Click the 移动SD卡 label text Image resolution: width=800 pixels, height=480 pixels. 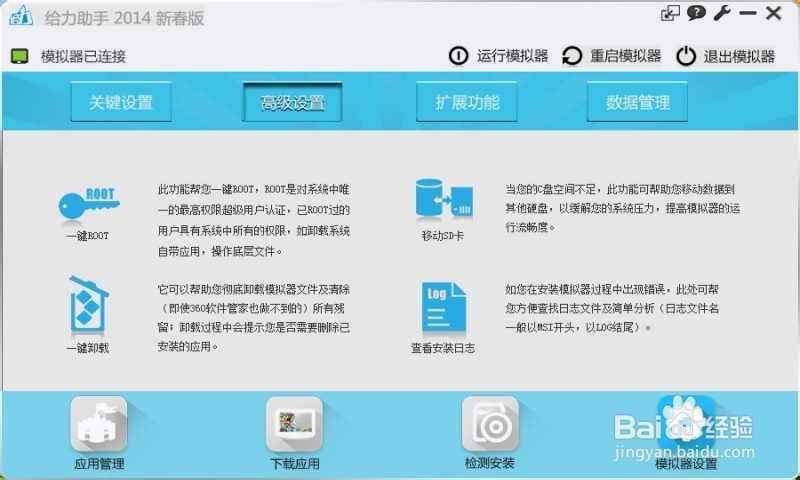tap(443, 236)
